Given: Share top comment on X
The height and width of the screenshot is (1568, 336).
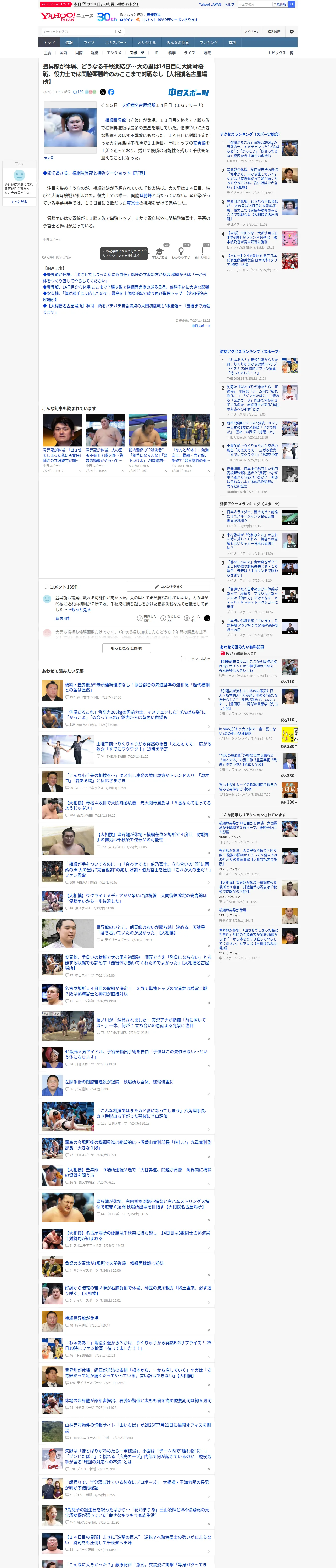Looking at the screenshot, I should (x=207, y=618).
